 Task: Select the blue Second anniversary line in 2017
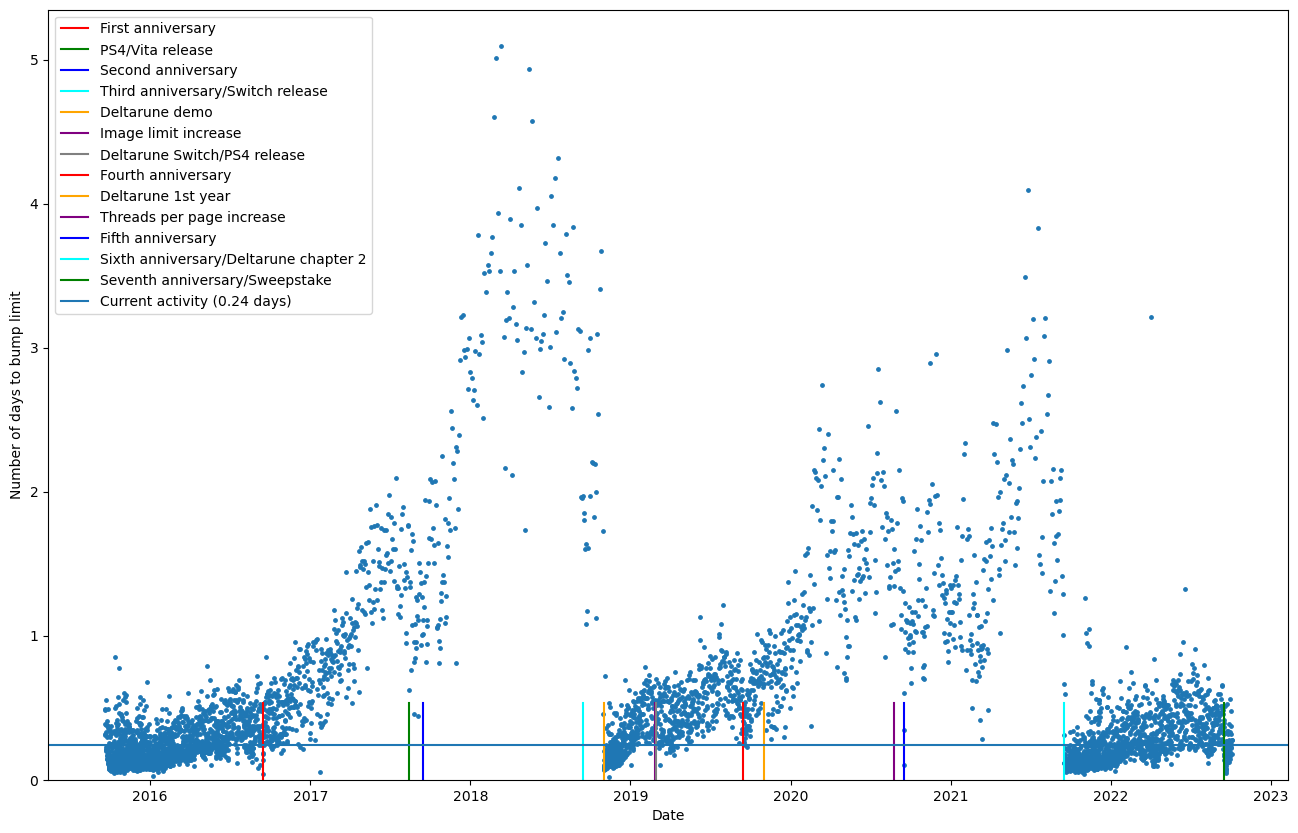423,741
